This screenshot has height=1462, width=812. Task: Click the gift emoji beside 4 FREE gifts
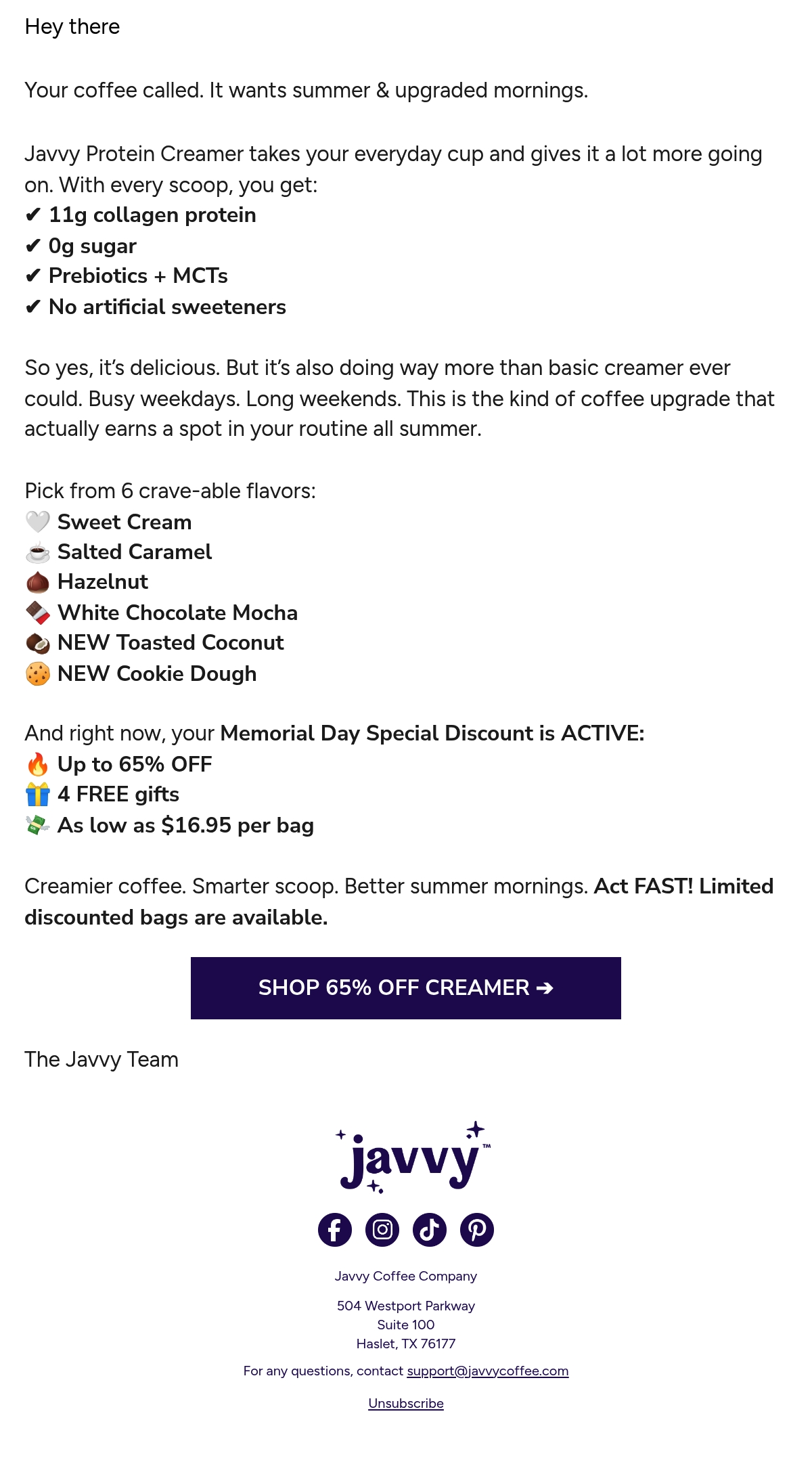coord(38,795)
